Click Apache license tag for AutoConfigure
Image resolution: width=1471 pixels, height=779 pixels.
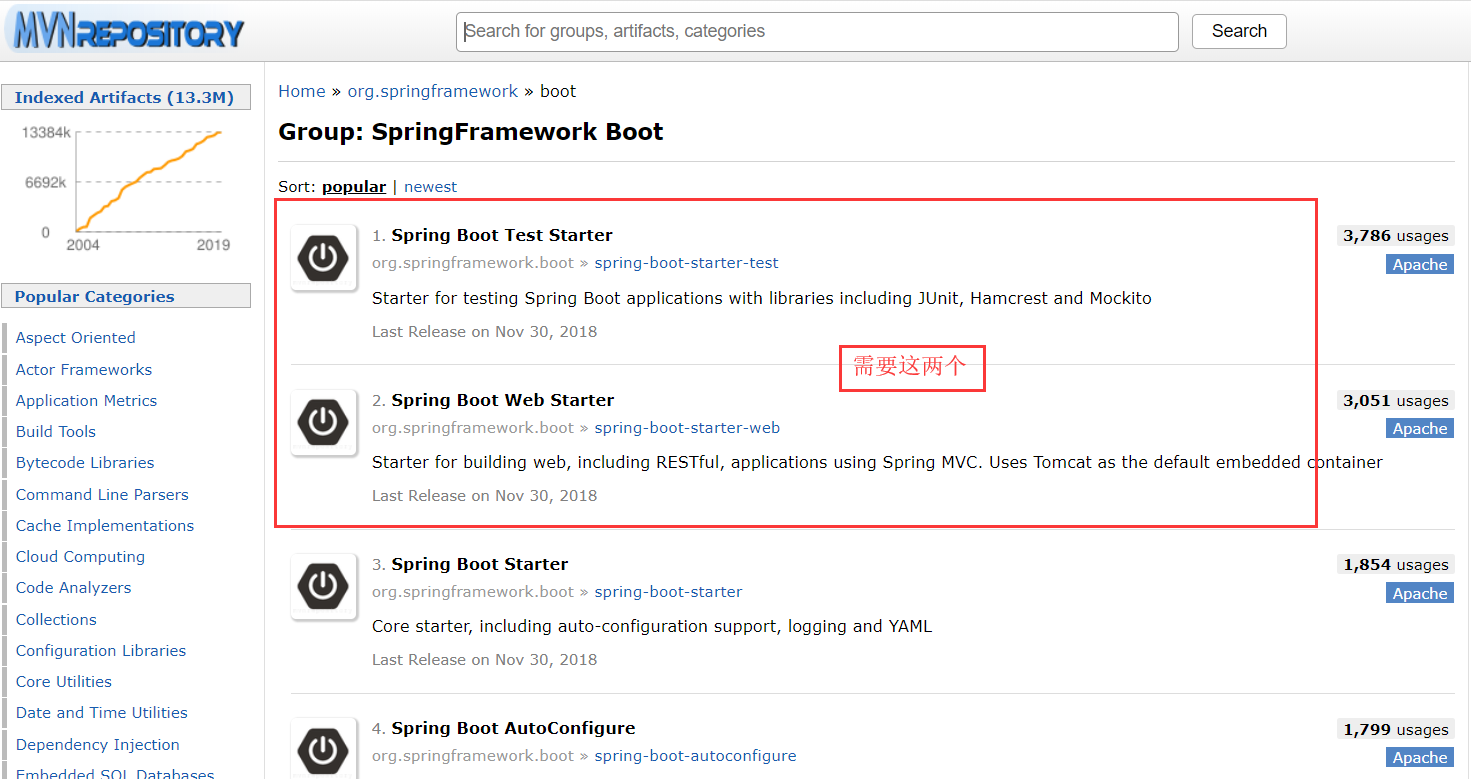click(x=1420, y=757)
